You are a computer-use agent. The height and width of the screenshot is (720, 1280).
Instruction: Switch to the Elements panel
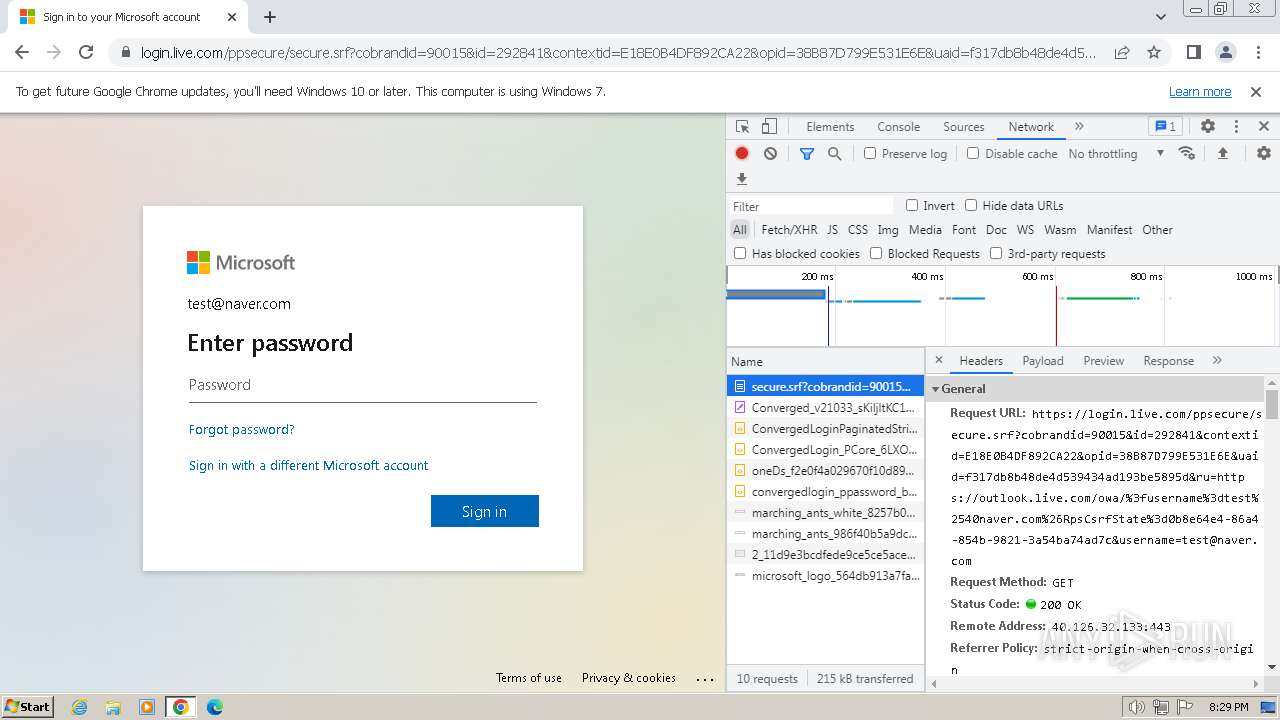(830, 127)
